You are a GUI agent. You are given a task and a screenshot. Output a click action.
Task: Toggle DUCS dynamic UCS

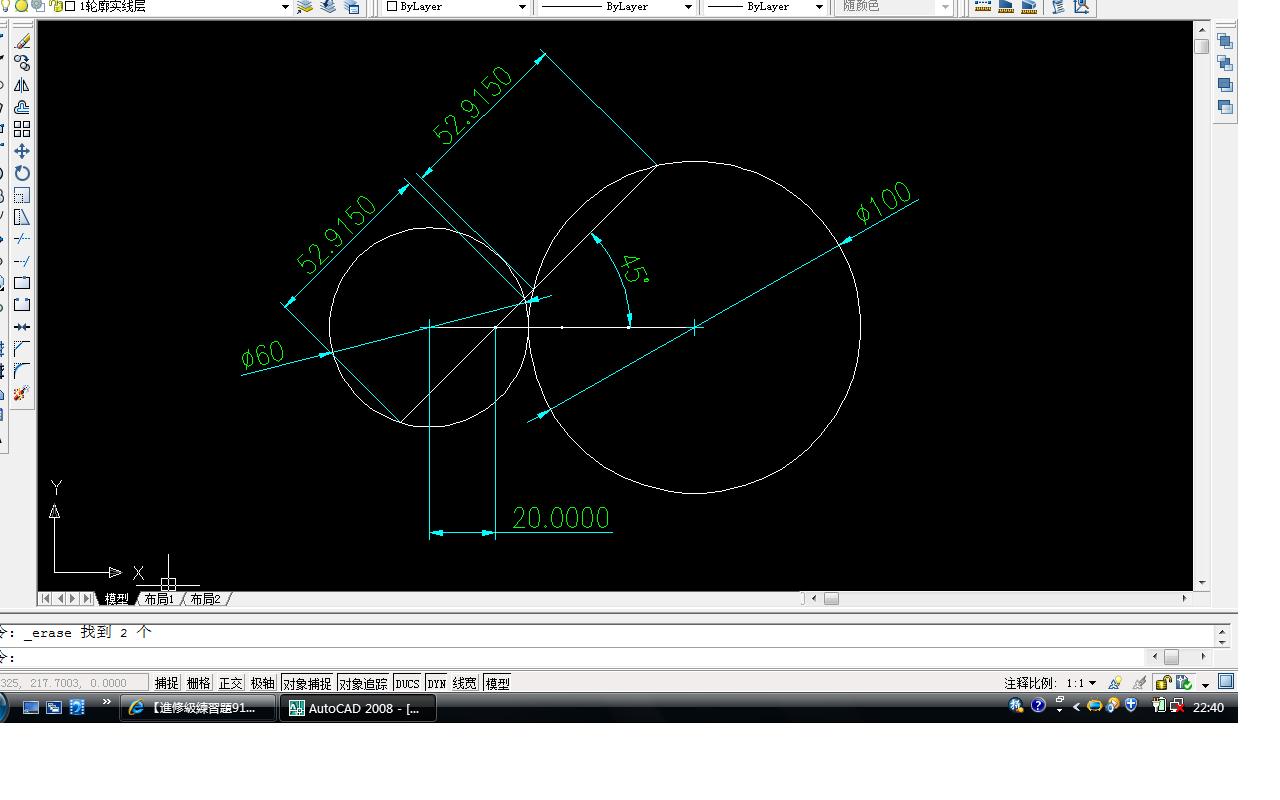pyautogui.click(x=407, y=683)
